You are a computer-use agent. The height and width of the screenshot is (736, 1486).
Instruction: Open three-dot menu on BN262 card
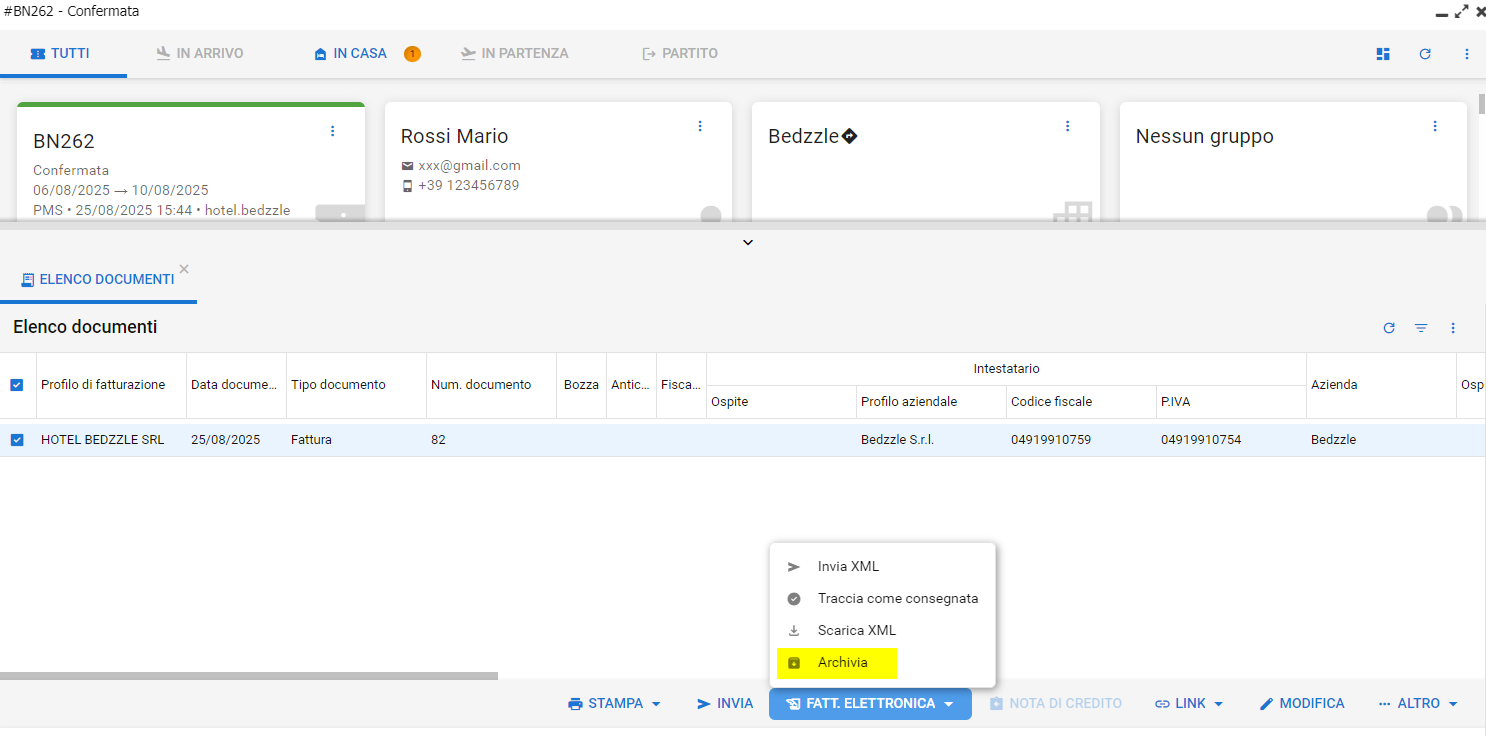coord(333,131)
